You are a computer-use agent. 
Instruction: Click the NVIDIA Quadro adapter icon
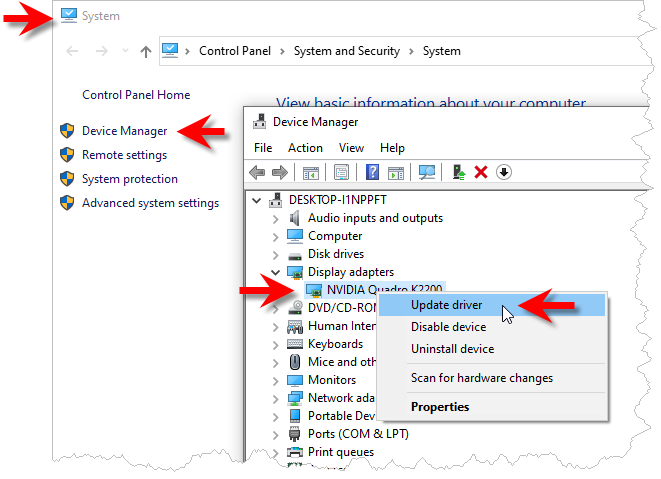pos(314,291)
